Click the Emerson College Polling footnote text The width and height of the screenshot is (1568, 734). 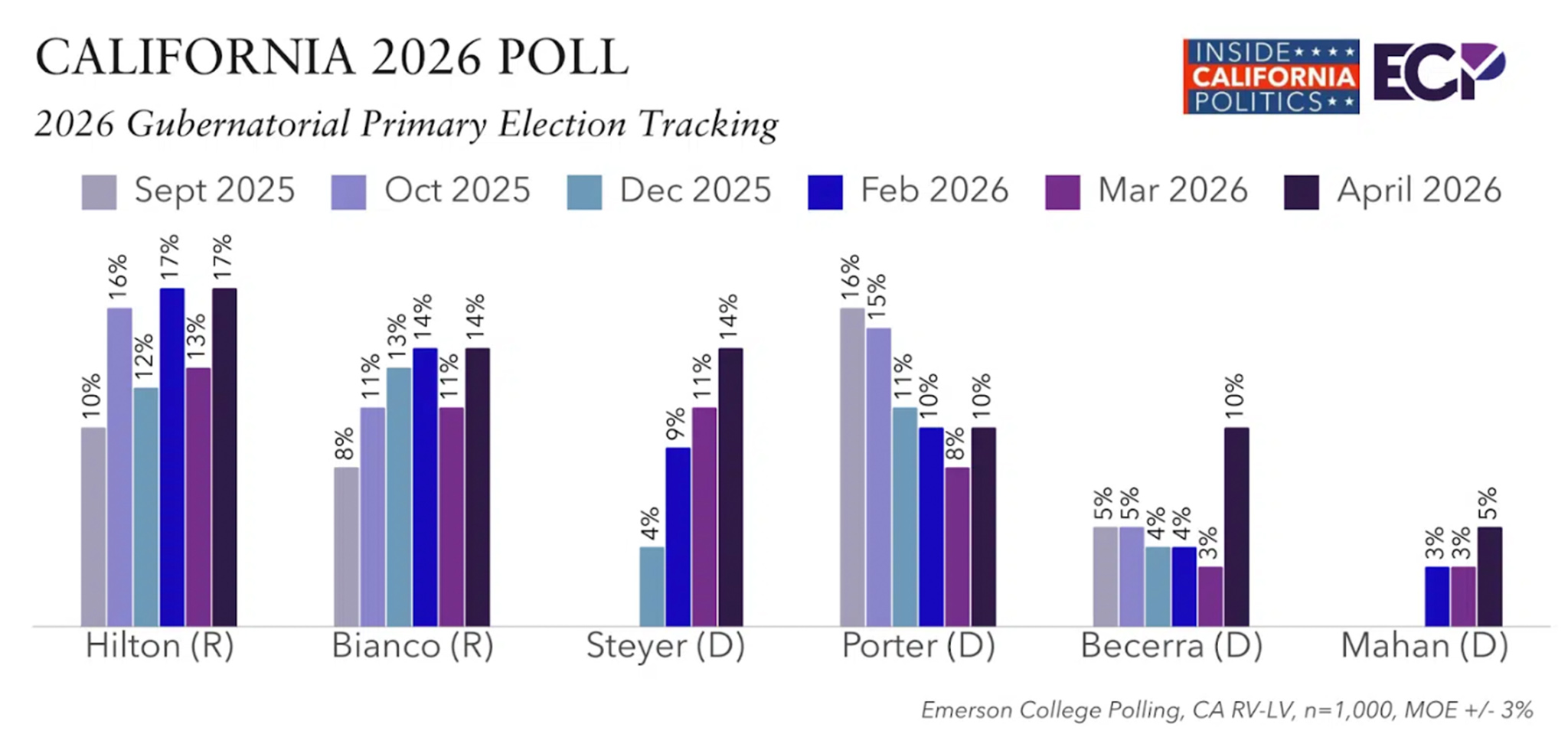tap(1227, 710)
